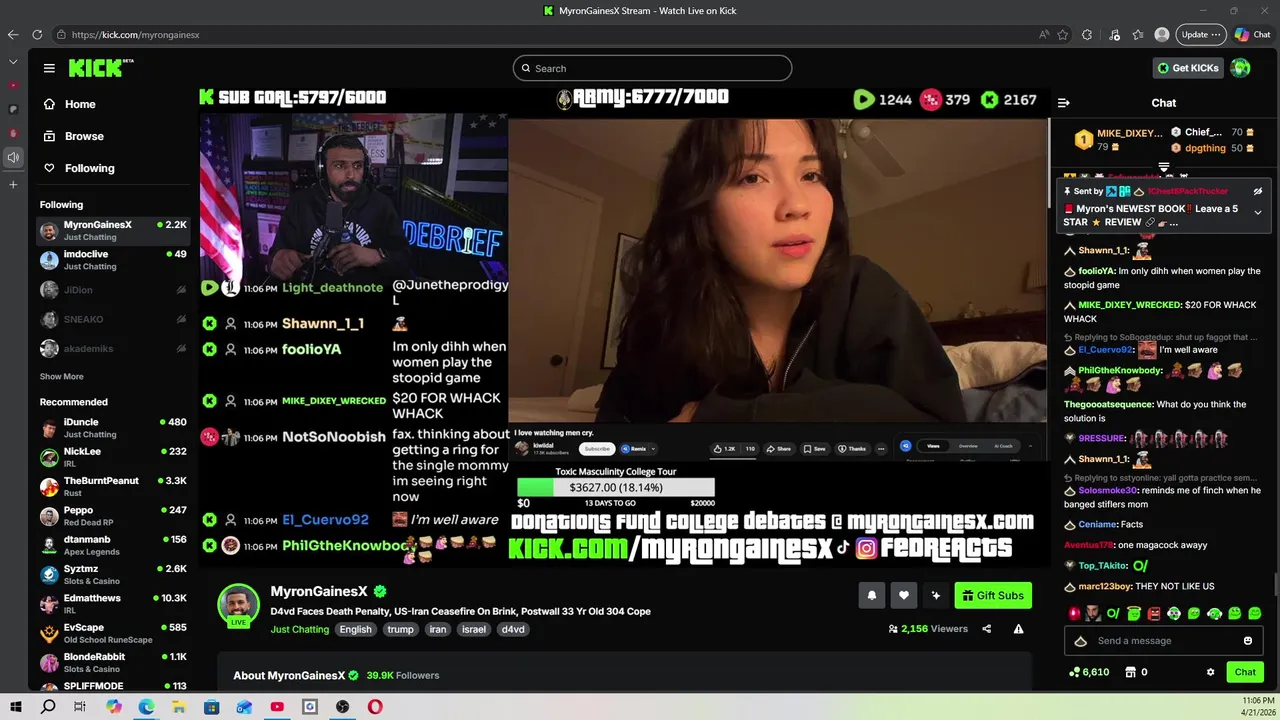This screenshot has height=720, width=1280.
Task: Open the emoji picker in message box
Action: pos(1248,641)
